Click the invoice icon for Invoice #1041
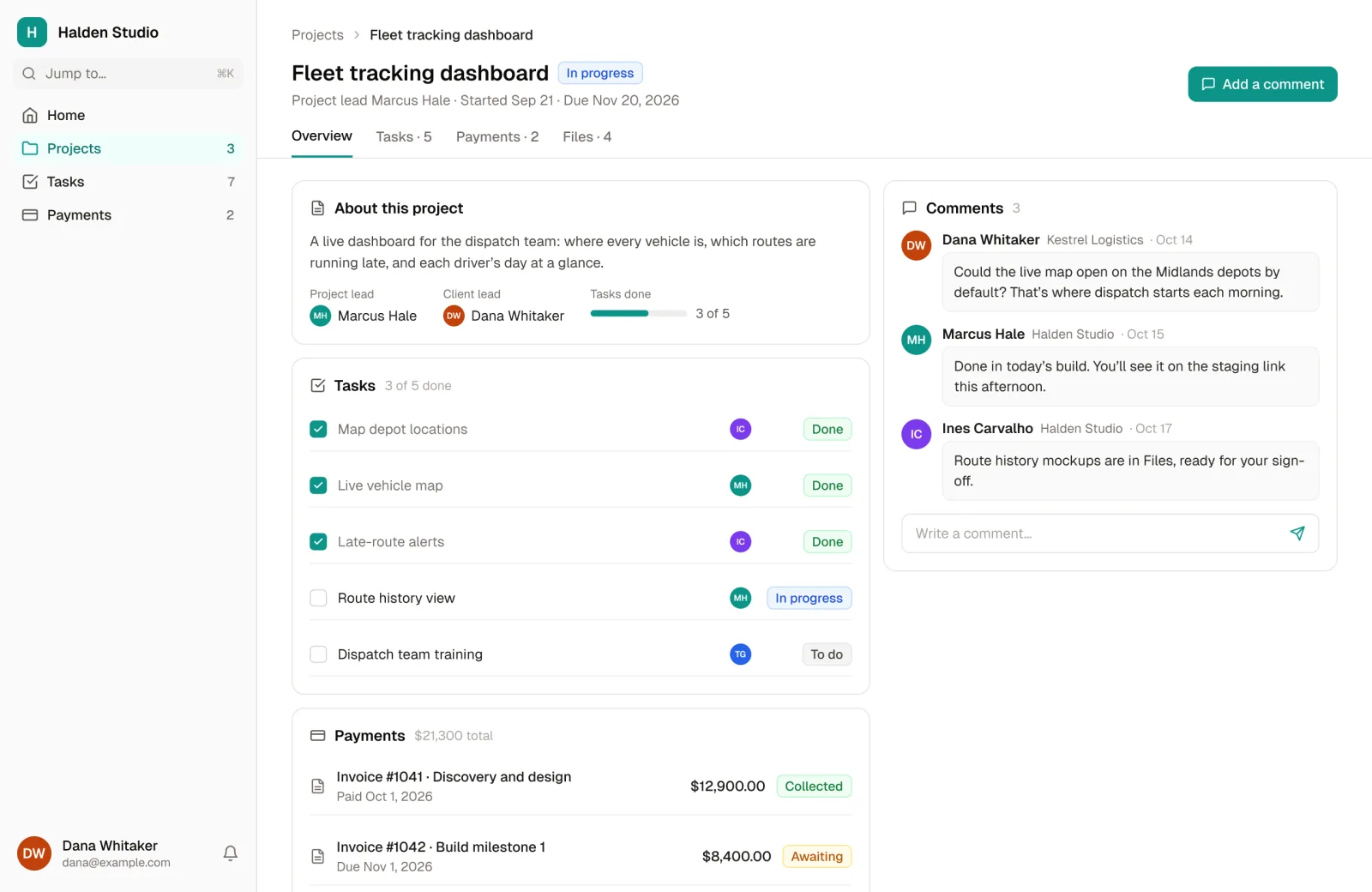The width and height of the screenshot is (1372, 892). pyautogui.click(x=318, y=787)
